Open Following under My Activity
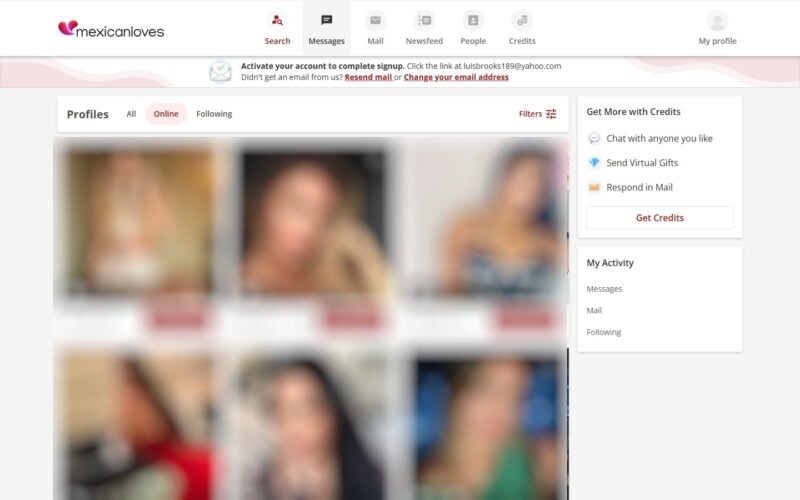The width and height of the screenshot is (800, 500). [604, 332]
